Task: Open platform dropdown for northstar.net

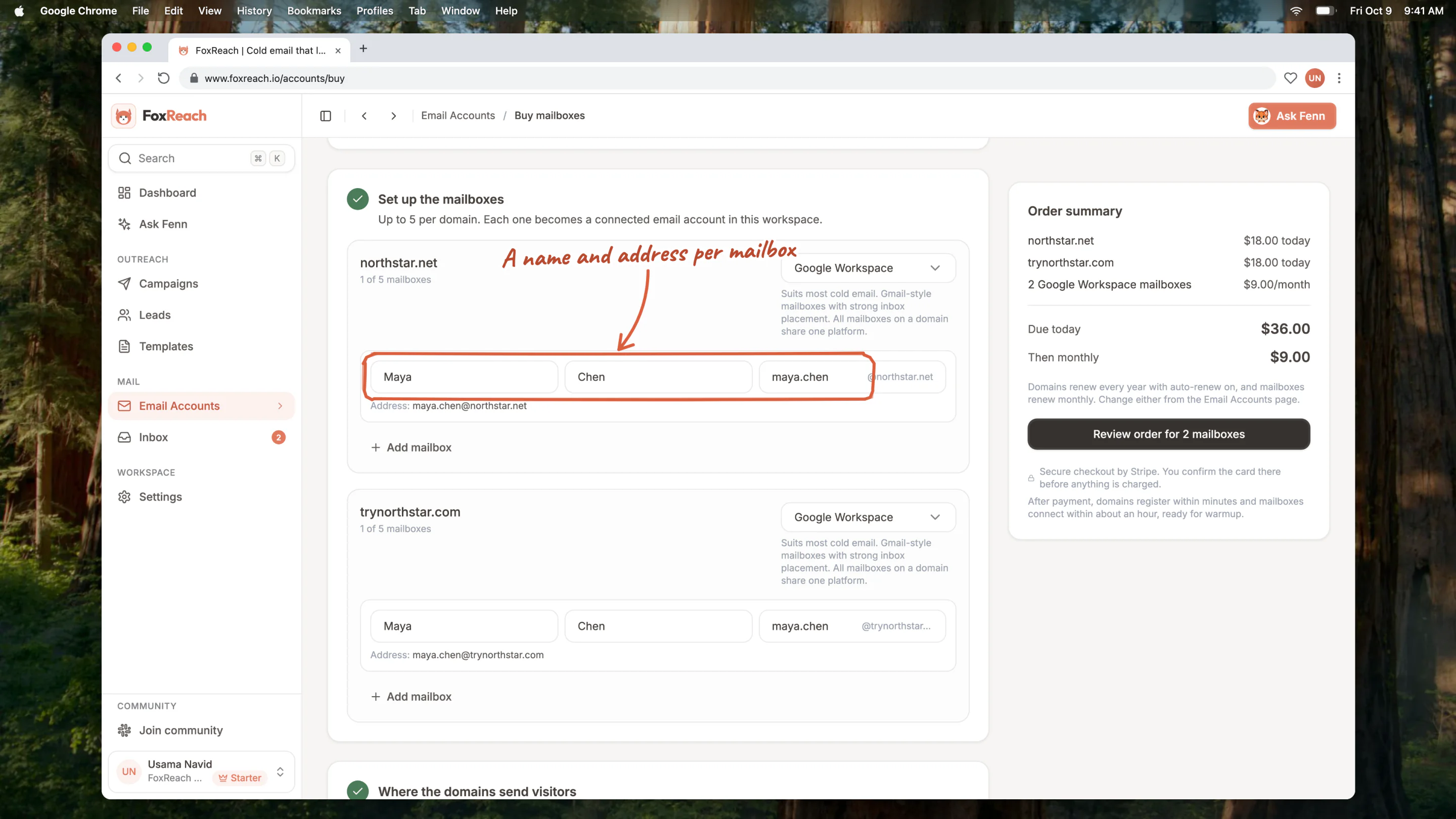Action: coord(868,268)
